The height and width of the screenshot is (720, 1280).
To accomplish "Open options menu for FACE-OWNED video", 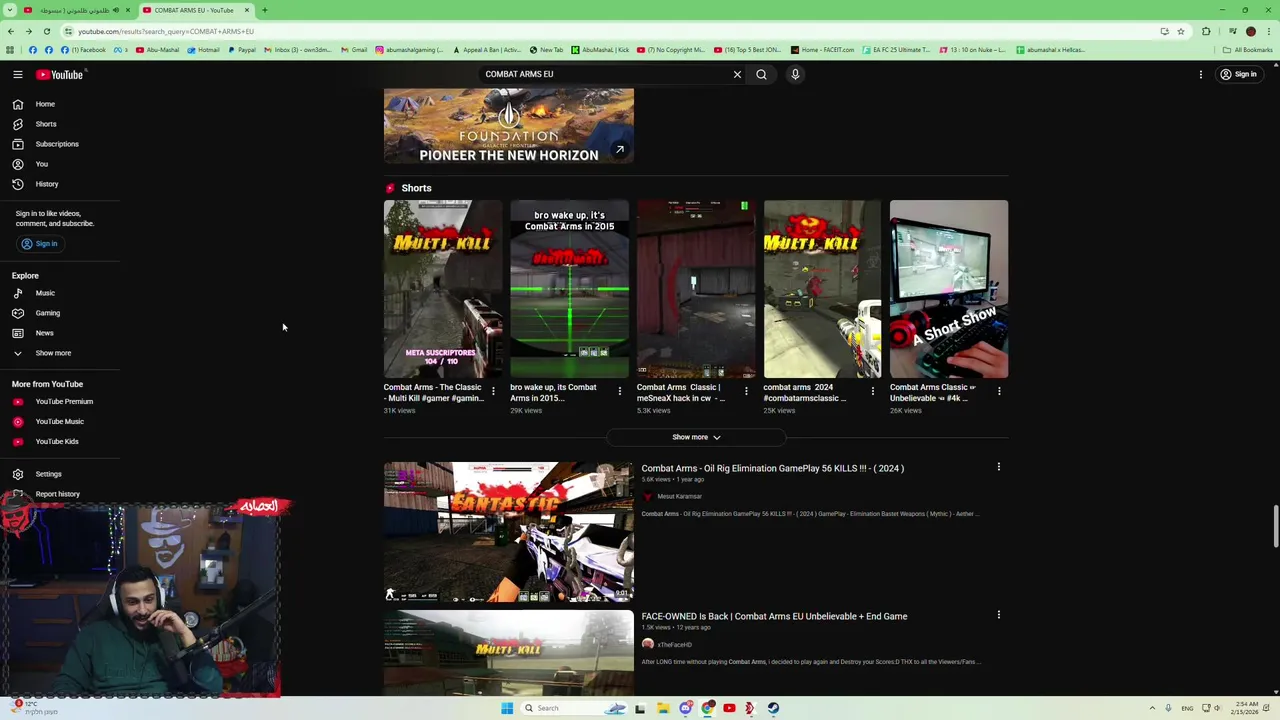I will [998, 615].
